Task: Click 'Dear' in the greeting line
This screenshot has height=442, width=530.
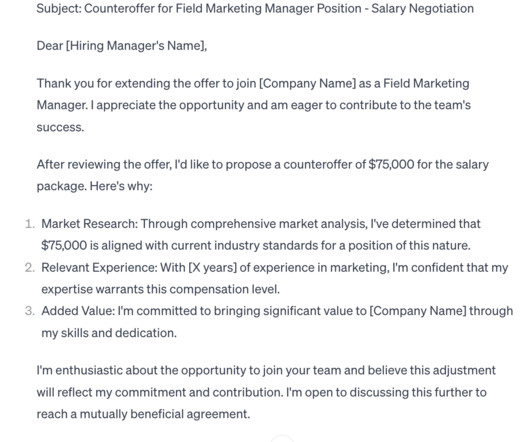Action: pyautogui.click(x=50, y=45)
